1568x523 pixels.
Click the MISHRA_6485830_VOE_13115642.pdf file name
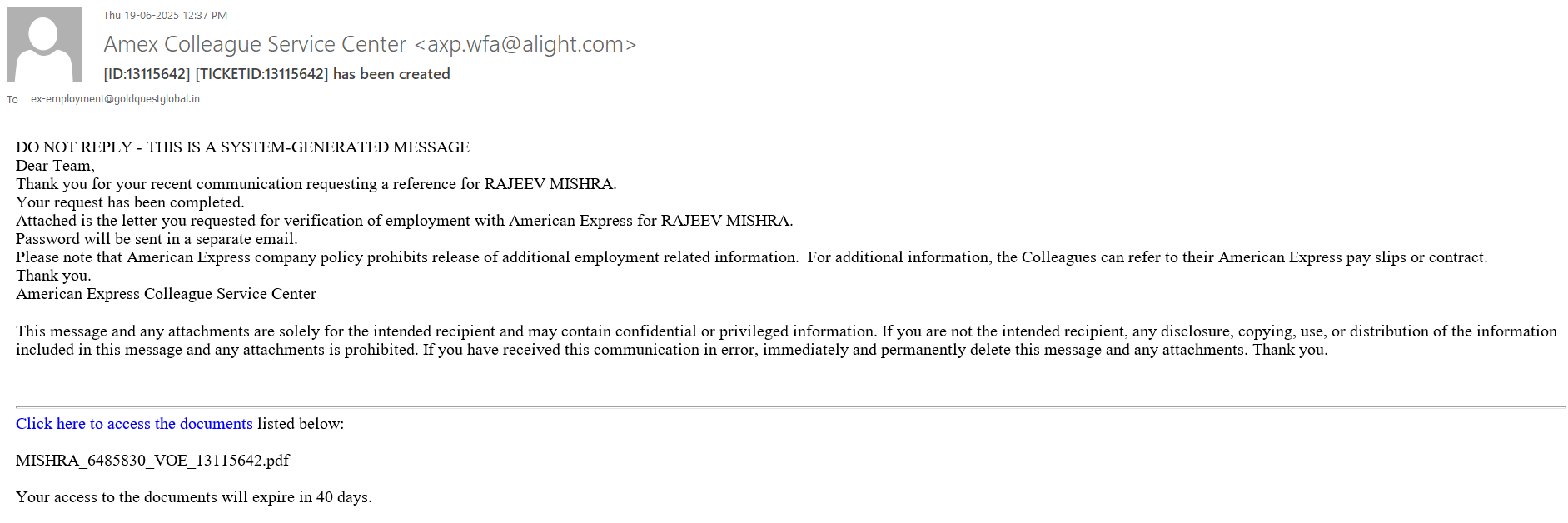tap(152, 461)
